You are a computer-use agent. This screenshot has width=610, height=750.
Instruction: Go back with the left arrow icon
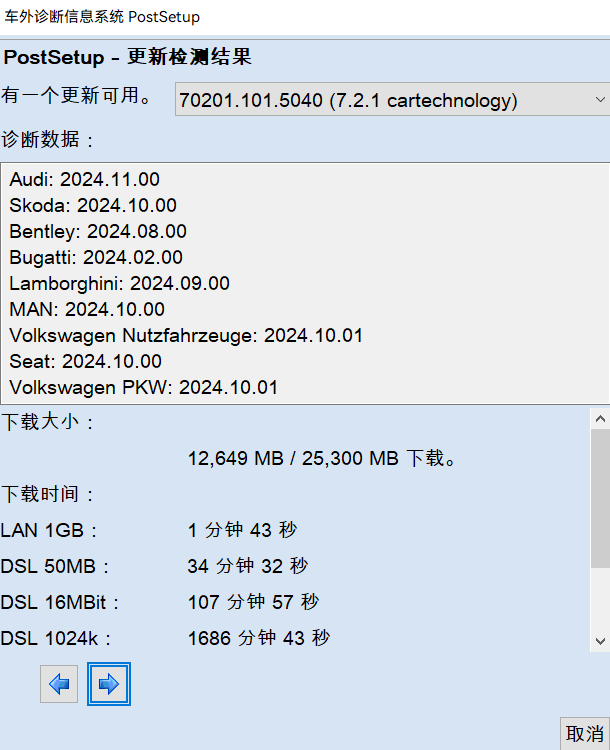(59, 684)
